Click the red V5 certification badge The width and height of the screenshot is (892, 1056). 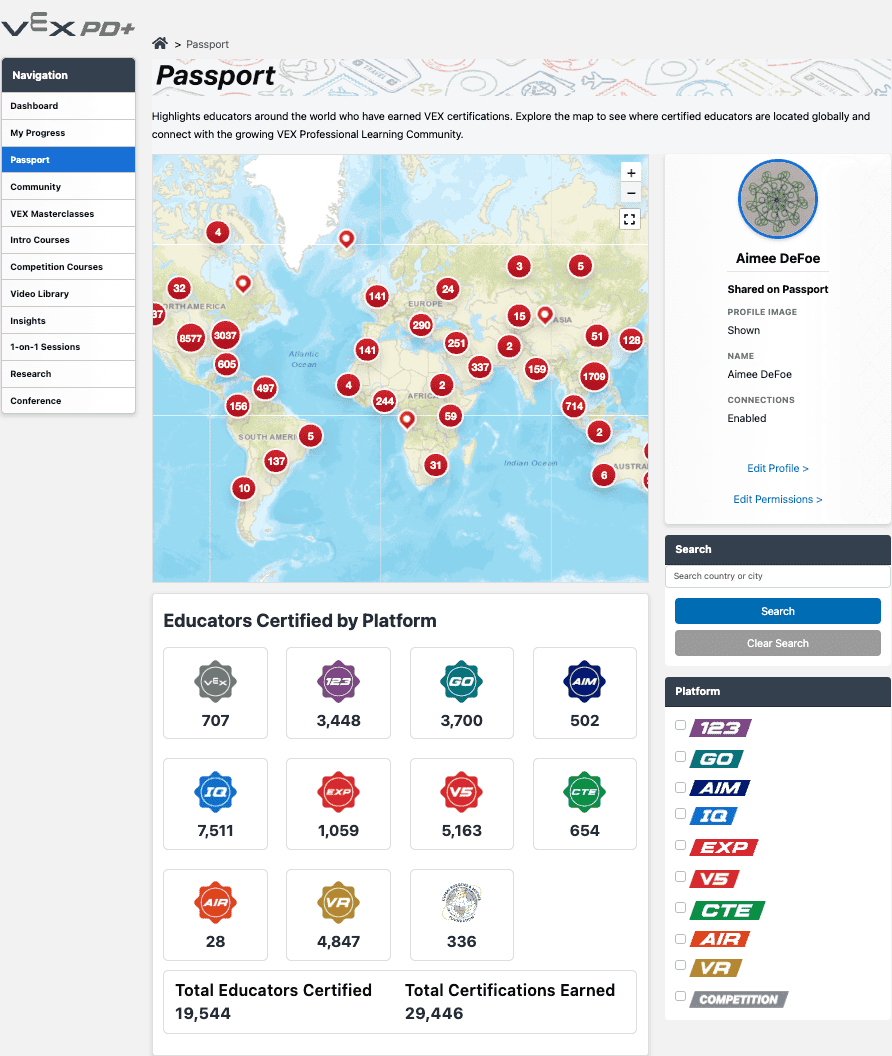pos(461,792)
